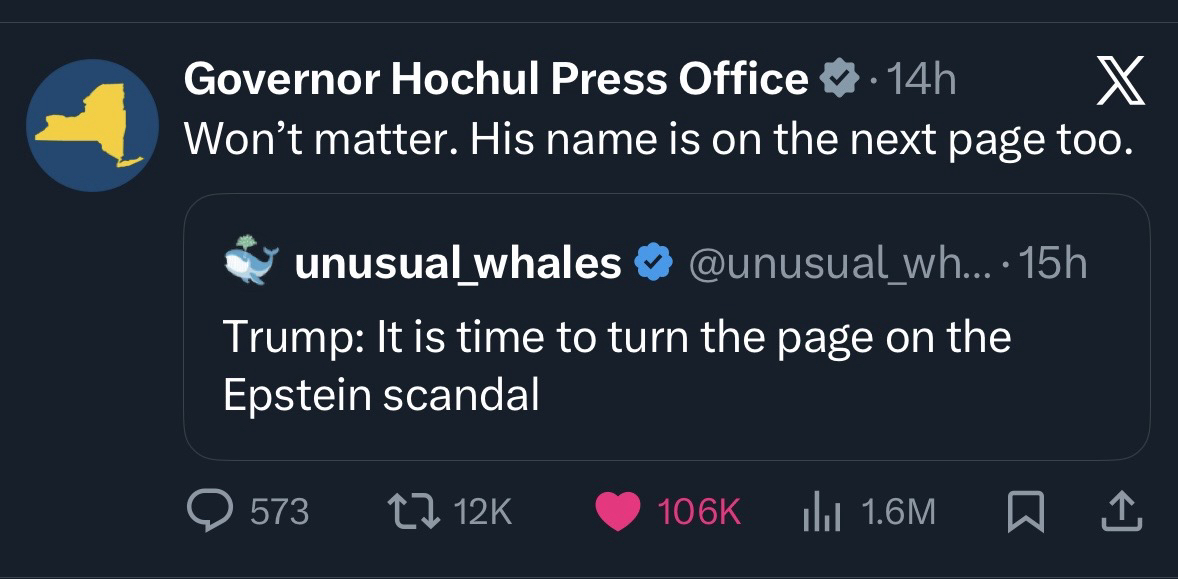1178x579 pixels.
Task: Share the tweet with the upload arrow icon
Action: click(1118, 512)
